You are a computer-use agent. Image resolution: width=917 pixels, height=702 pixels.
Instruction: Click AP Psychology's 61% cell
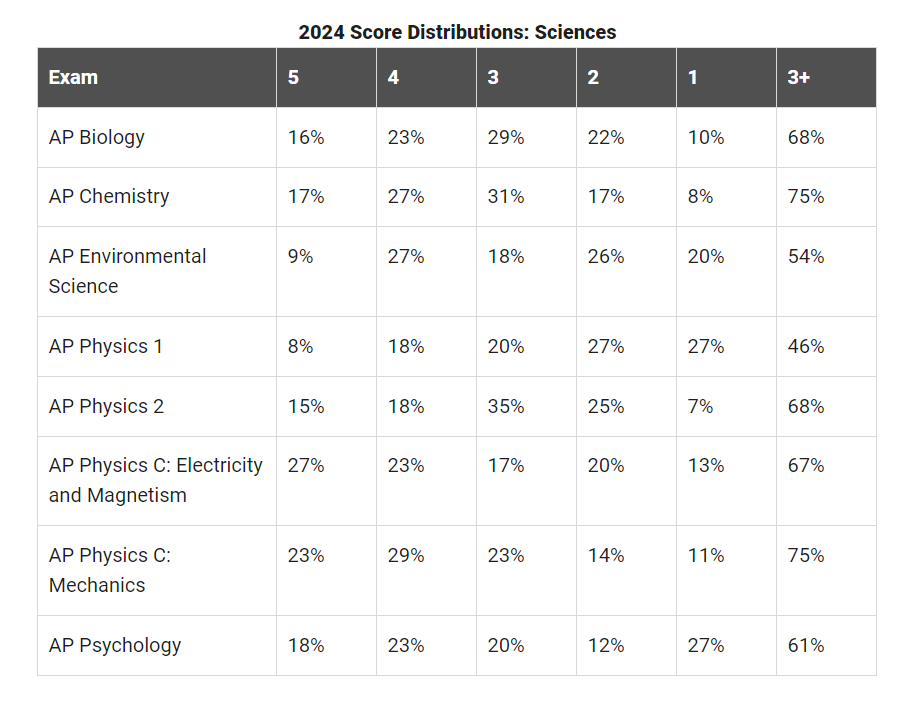(806, 645)
